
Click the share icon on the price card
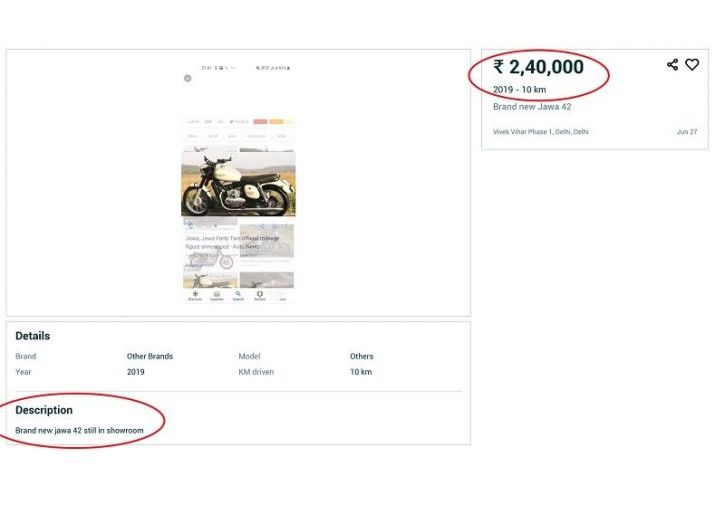pyautogui.click(x=672, y=65)
